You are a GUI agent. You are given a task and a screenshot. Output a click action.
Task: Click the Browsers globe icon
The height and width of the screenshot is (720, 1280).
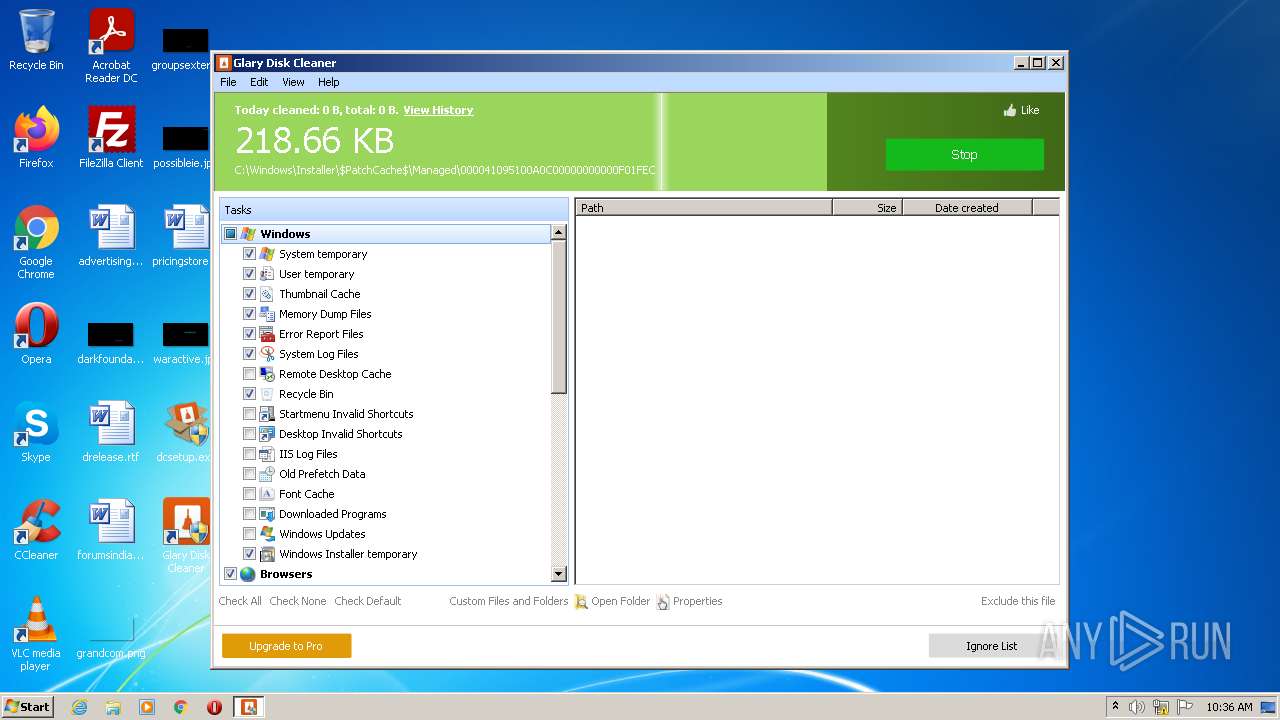click(248, 574)
